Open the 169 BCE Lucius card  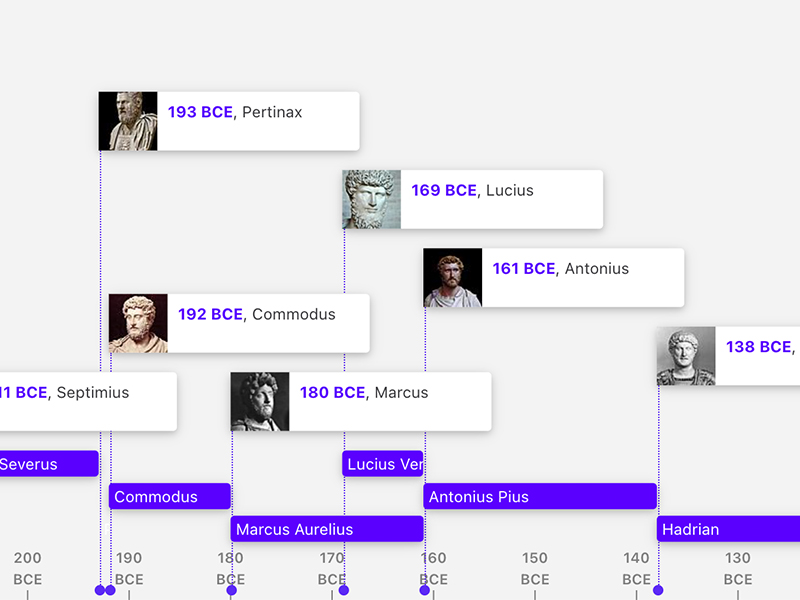tap(502, 199)
